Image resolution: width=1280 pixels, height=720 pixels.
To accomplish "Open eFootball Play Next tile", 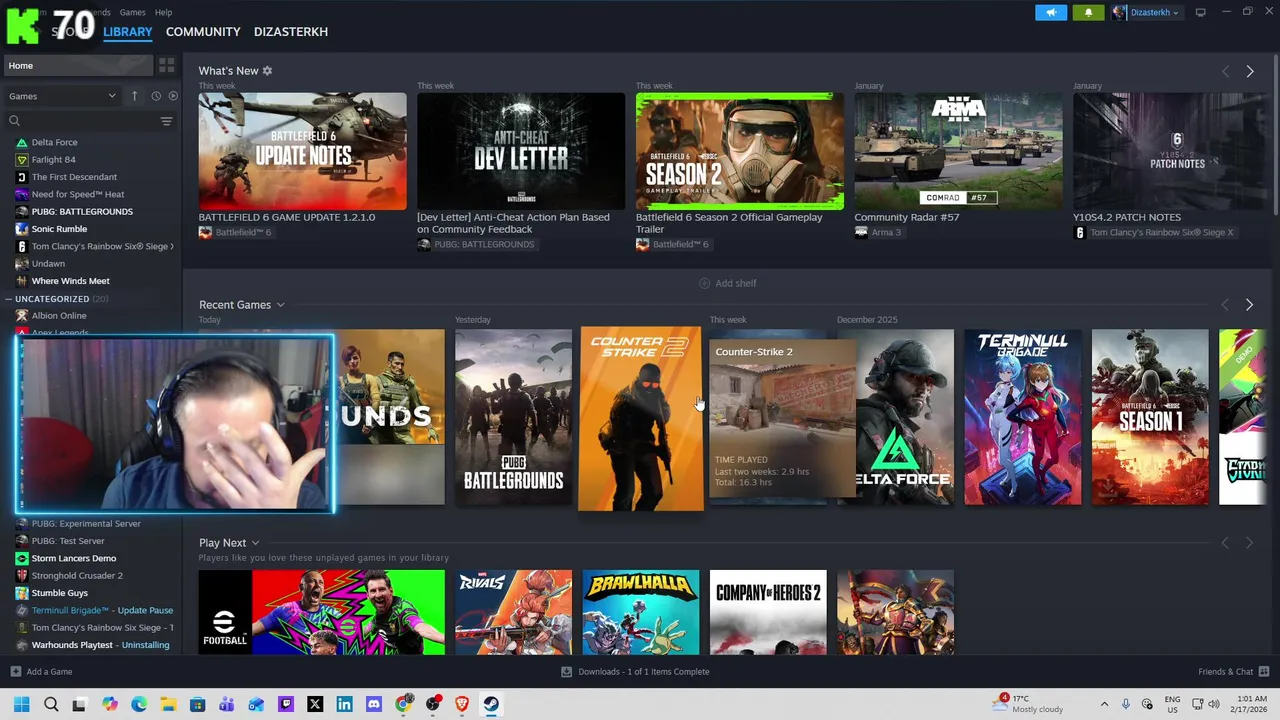I will click(321, 612).
